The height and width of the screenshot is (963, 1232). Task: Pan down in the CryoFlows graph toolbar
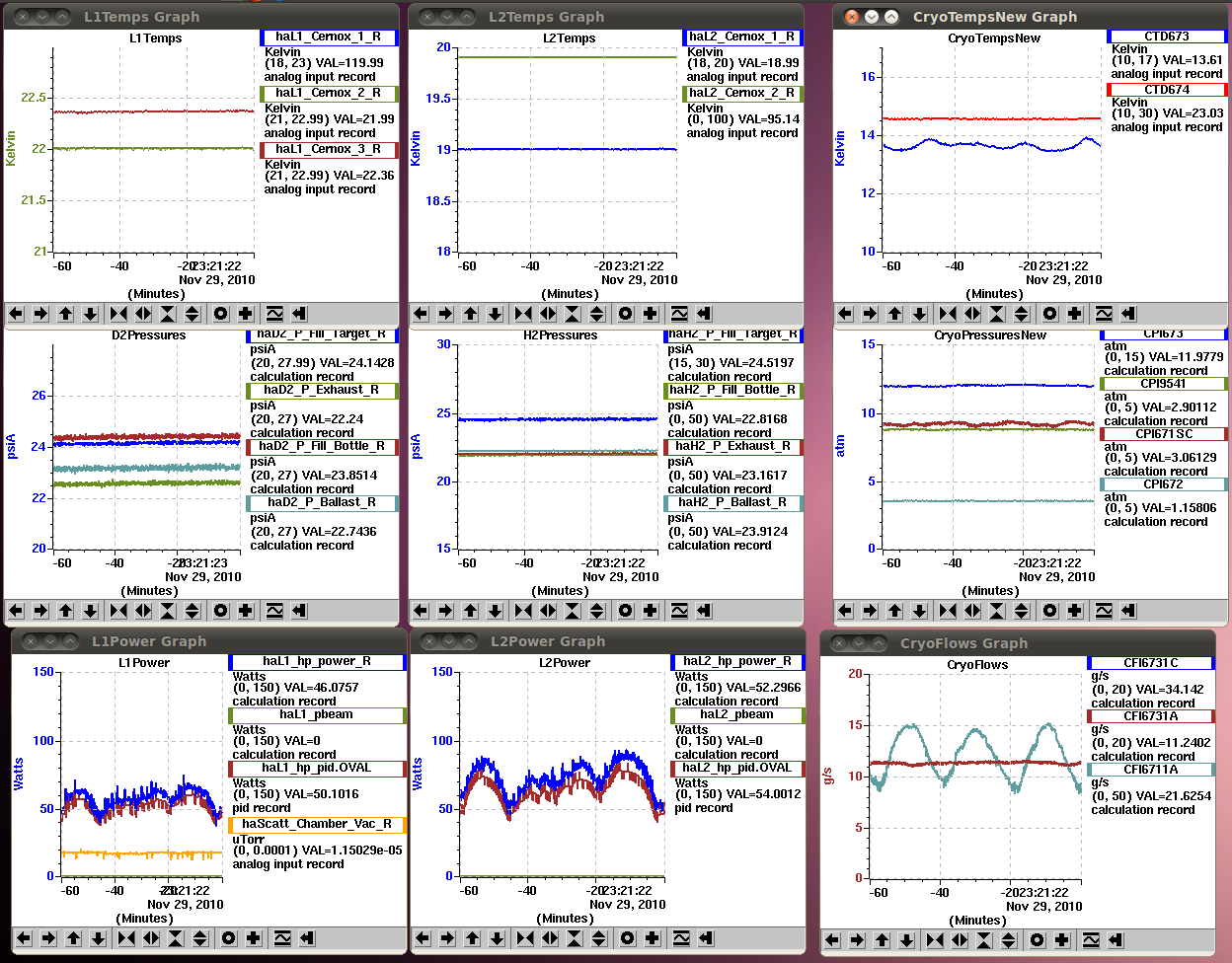coord(907,939)
